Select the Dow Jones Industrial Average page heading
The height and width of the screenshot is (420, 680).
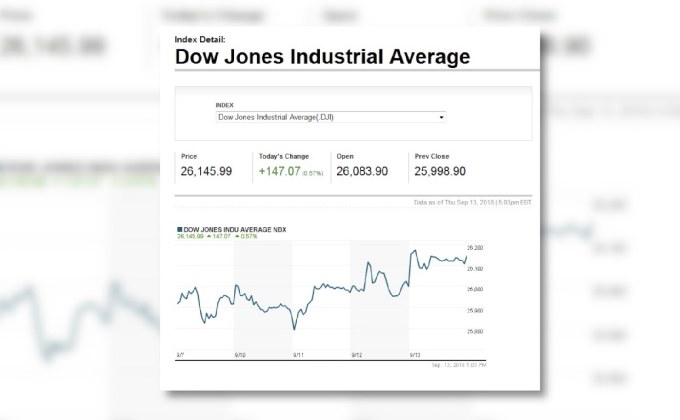322,57
